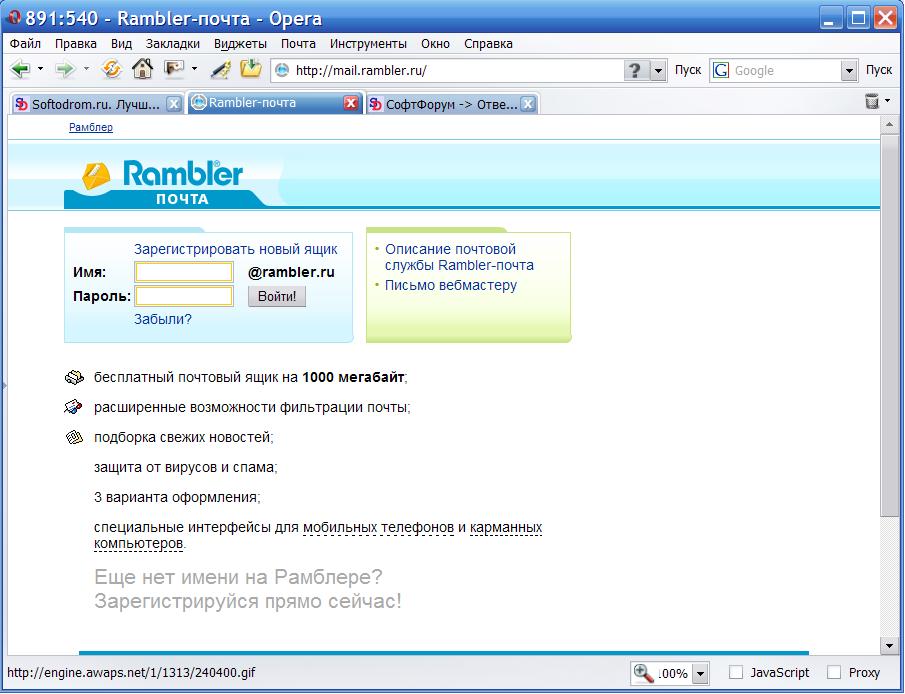Open the Окно menu
The image size is (905, 694).
(x=435, y=44)
